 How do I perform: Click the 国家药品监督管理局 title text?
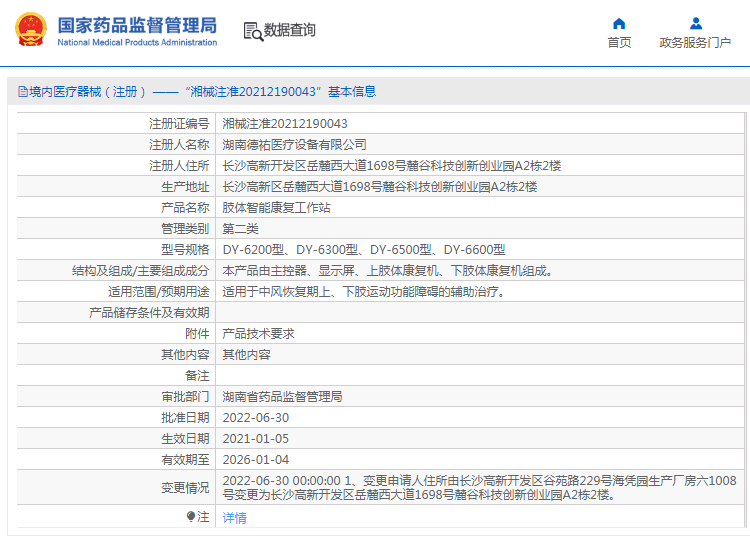pyautogui.click(x=137, y=25)
